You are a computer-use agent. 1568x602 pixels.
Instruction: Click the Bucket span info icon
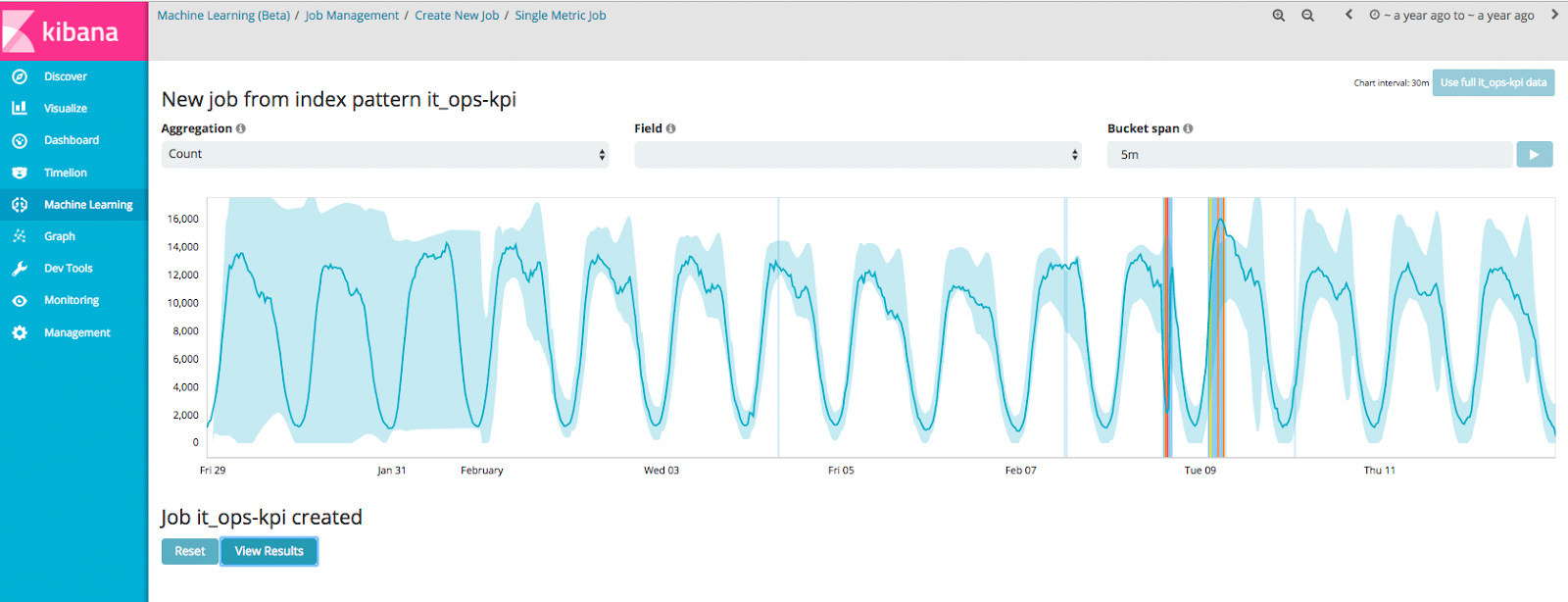pyautogui.click(x=1188, y=128)
